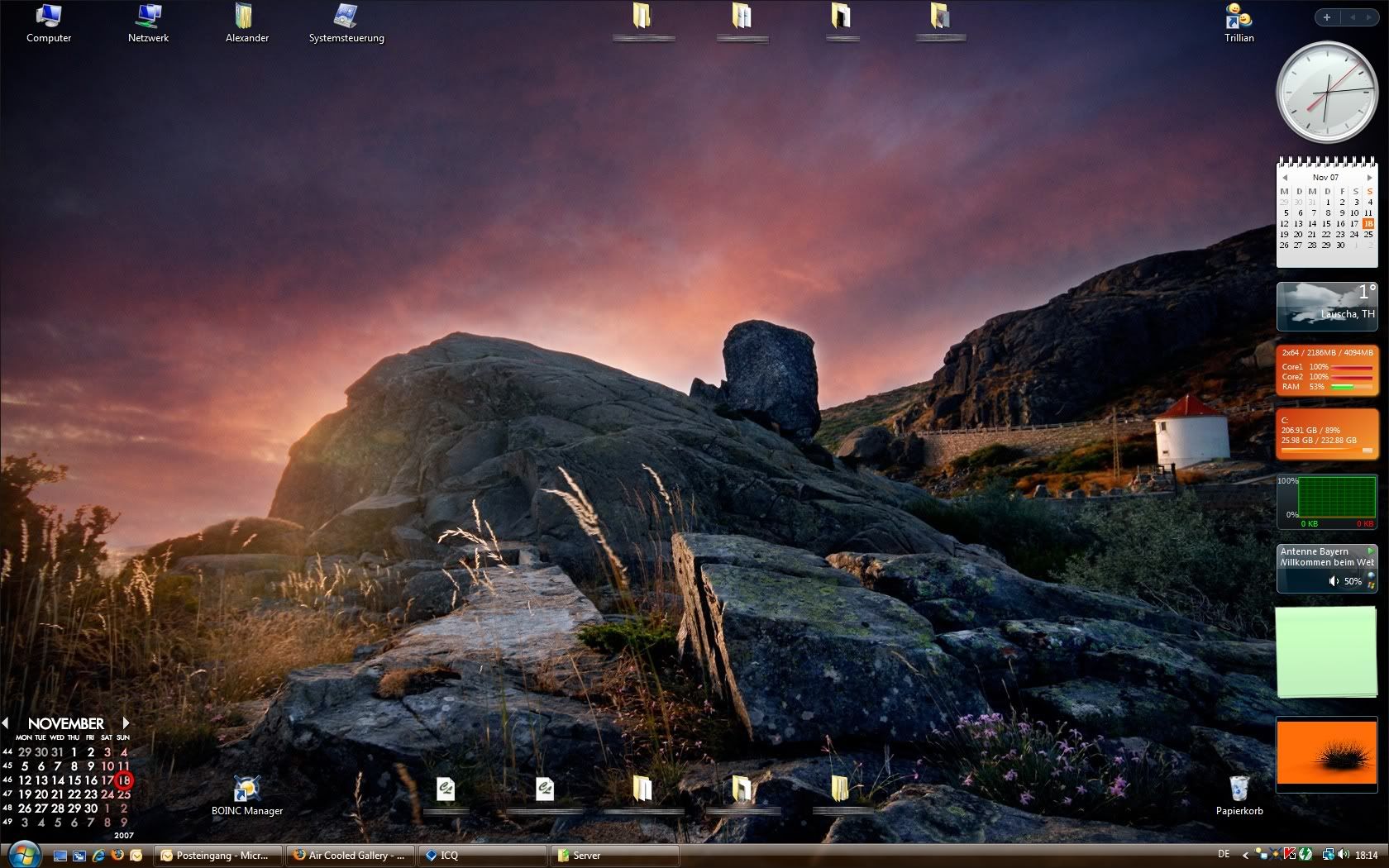Go to next month in sidebar calendar
The image size is (1389, 868).
click(1369, 178)
